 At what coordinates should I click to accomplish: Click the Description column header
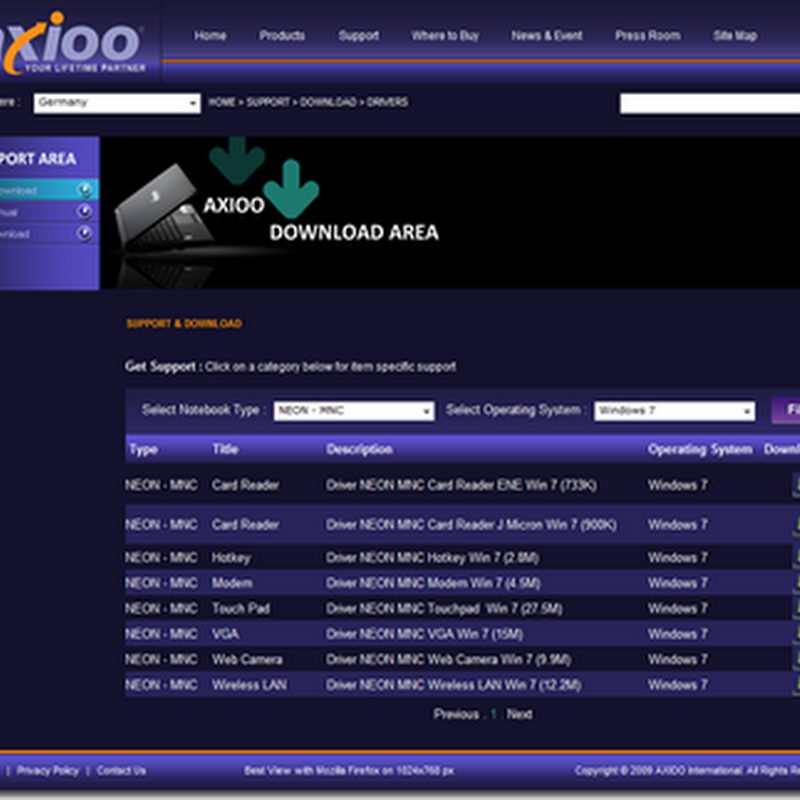(x=359, y=449)
